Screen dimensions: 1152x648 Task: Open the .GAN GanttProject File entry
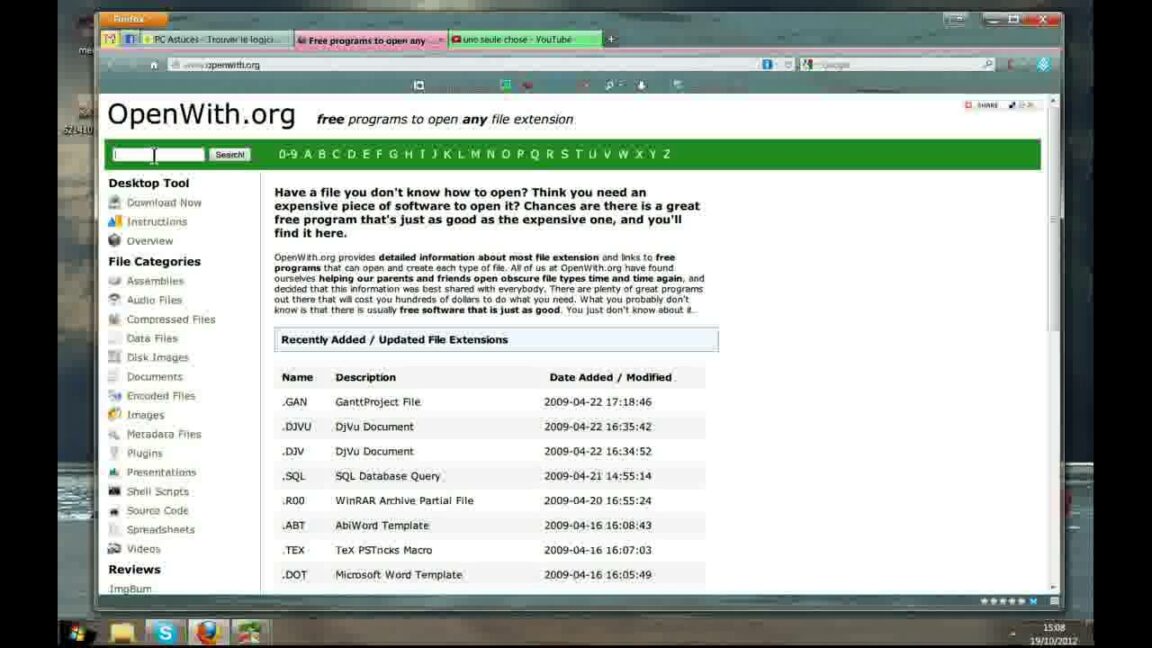pyautogui.click(x=295, y=402)
